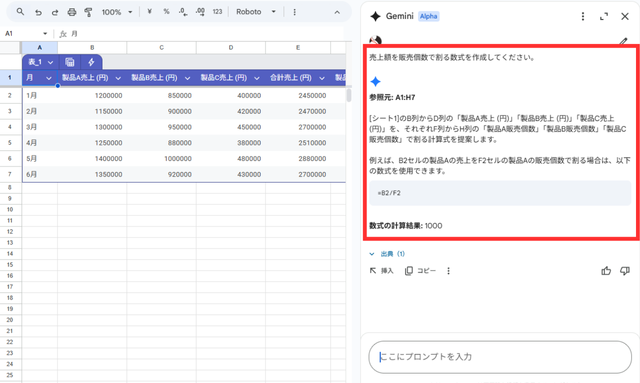Select cell with value 2450000
Screen dimensions: 640x383
[298, 96]
